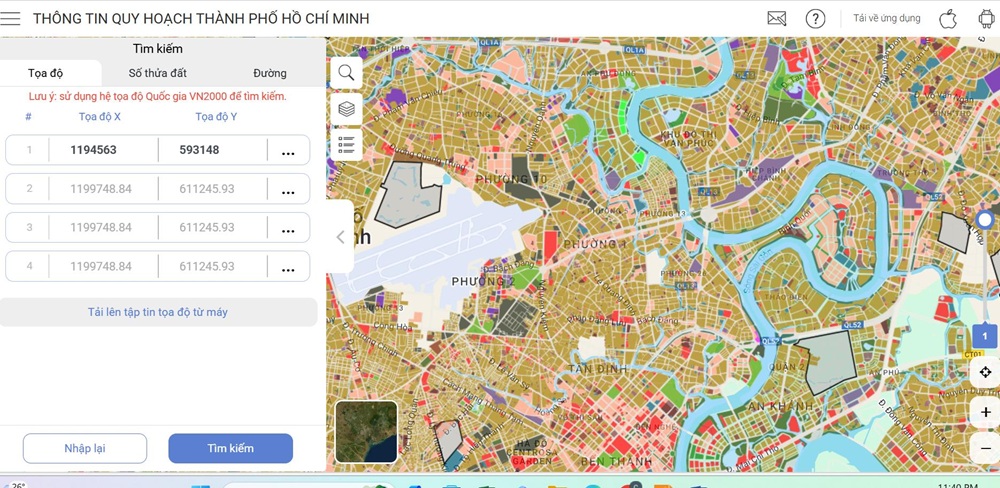The image size is (1000, 488).
Task: Switch basemap using the satellite thumbnail
Action: (366, 432)
